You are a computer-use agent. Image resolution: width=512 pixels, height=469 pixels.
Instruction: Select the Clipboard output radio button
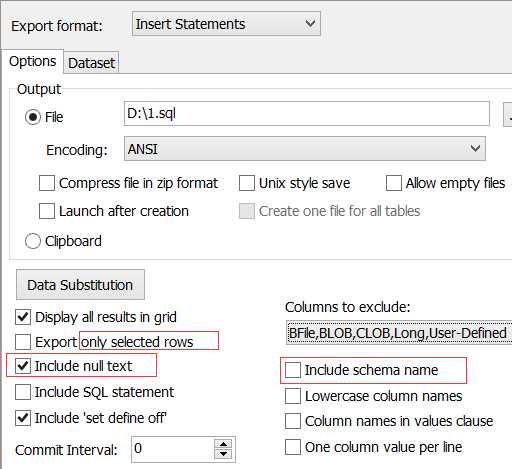tap(33, 241)
